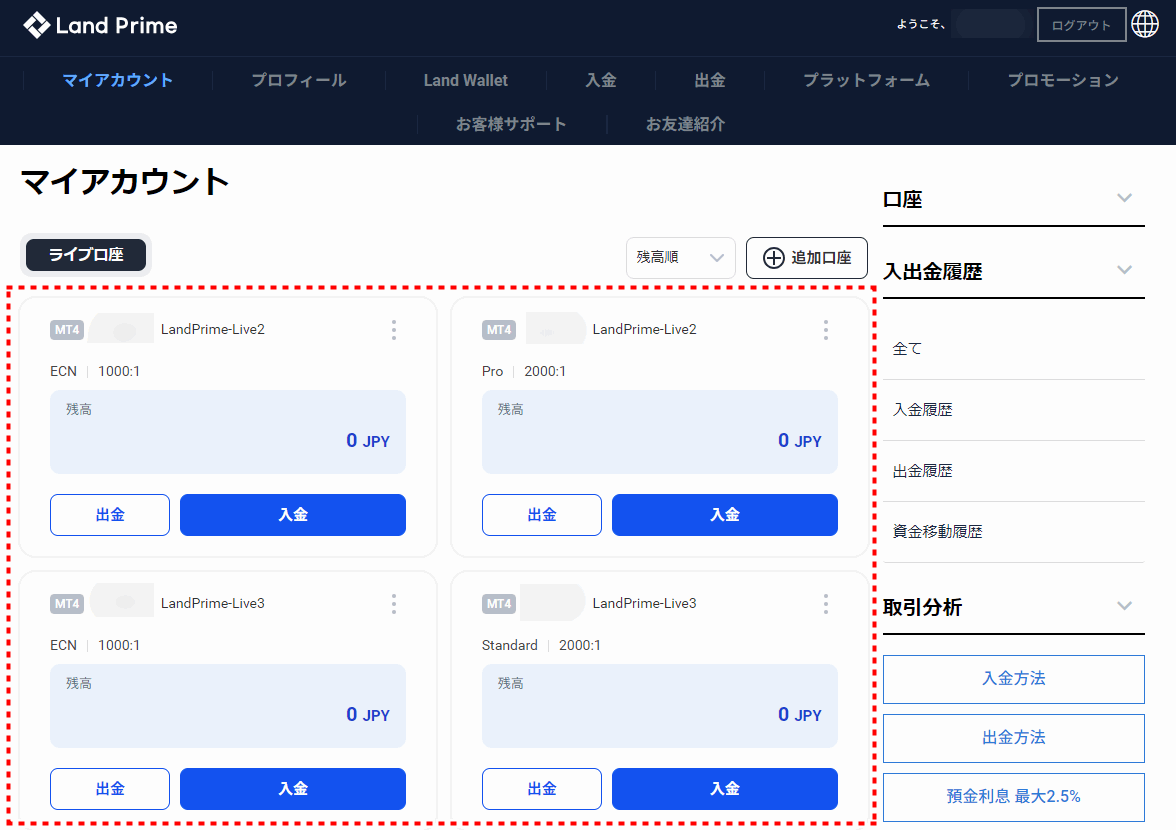Click MT4 badge on ECN LandPrime-Live3 card
This screenshot has width=1176, height=830.
[67, 604]
